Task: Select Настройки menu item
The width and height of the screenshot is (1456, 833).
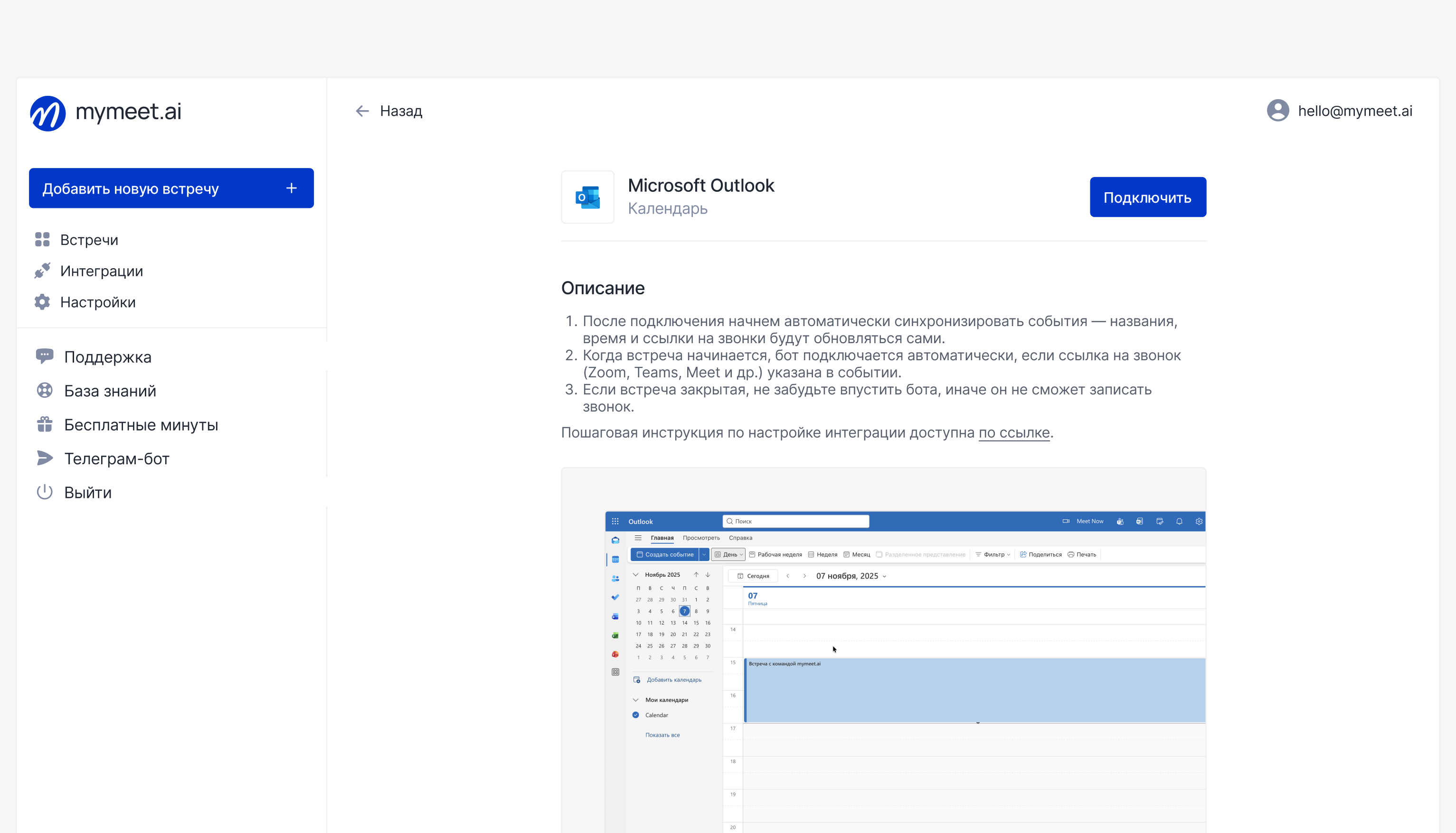Action: (98, 301)
